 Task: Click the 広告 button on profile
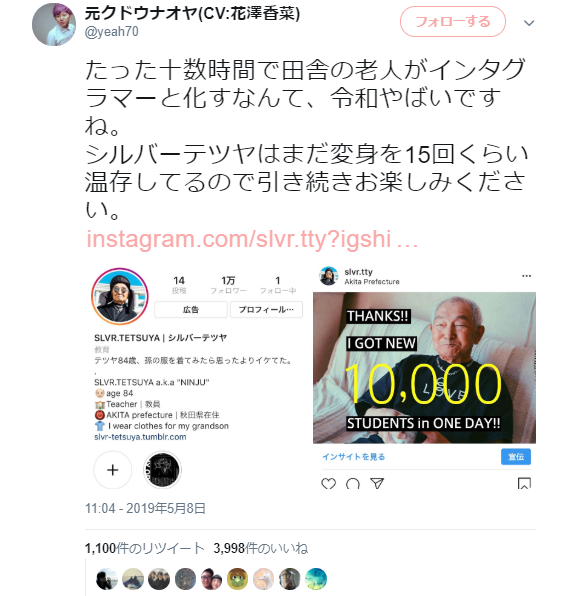pos(191,309)
